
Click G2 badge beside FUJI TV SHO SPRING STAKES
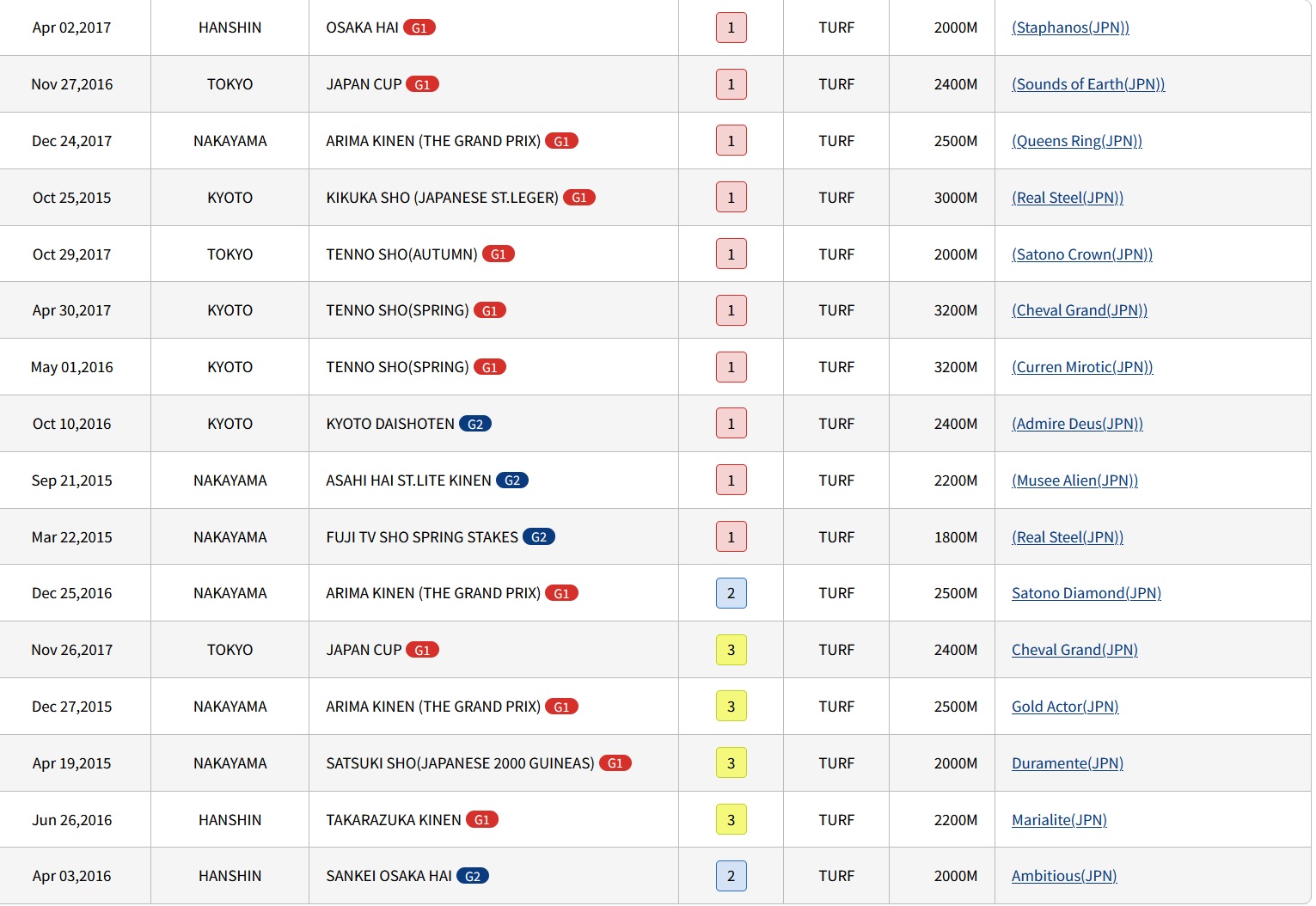coord(539,537)
